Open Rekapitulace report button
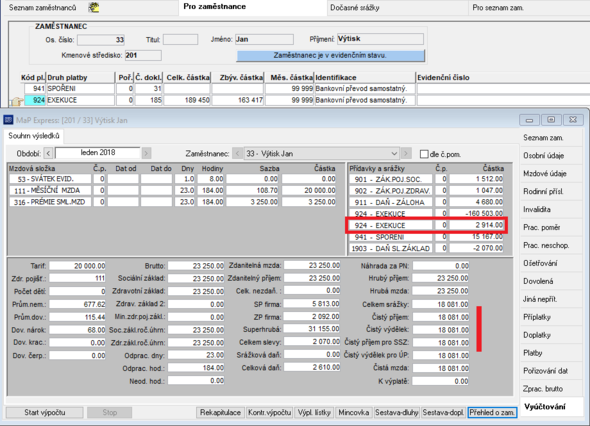Image resolution: width=590 pixels, height=426 pixels. pos(220,412)
